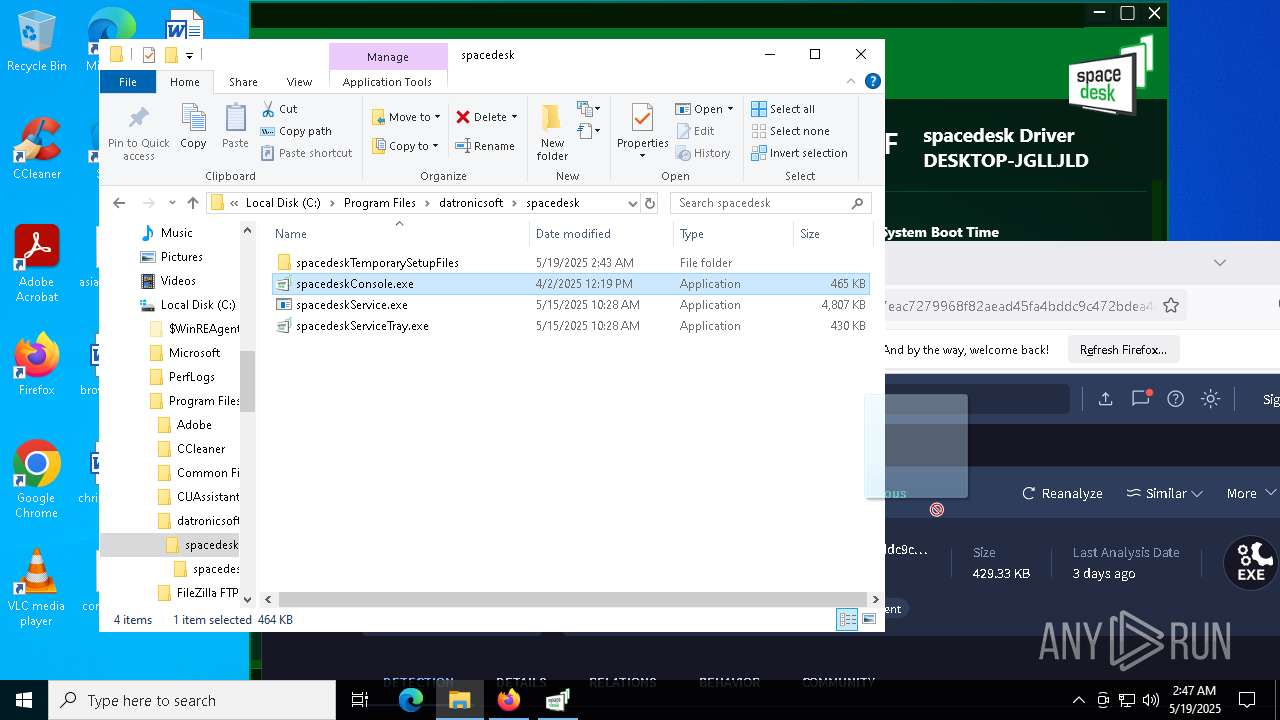The width and height of the screenshot is (1280, 720).
Task: Click Search spacedesk input field
Action: (771, 203)
